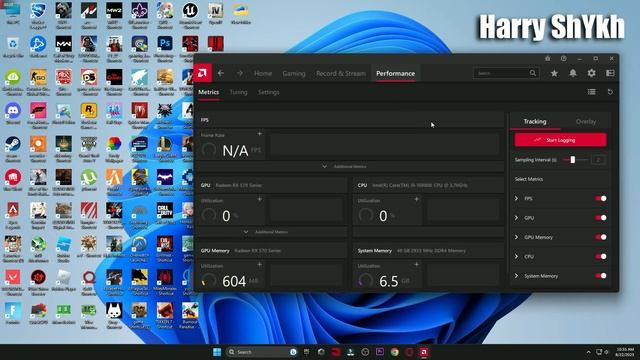
Task: Open the bug report icon in title bar
Action: coord(547,58)
